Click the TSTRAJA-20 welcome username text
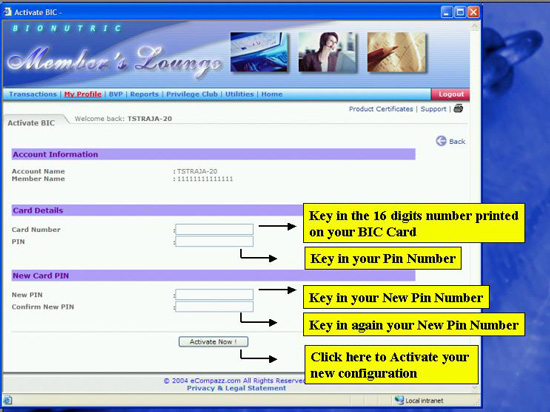The image size is (550, 412). (149, 119)
